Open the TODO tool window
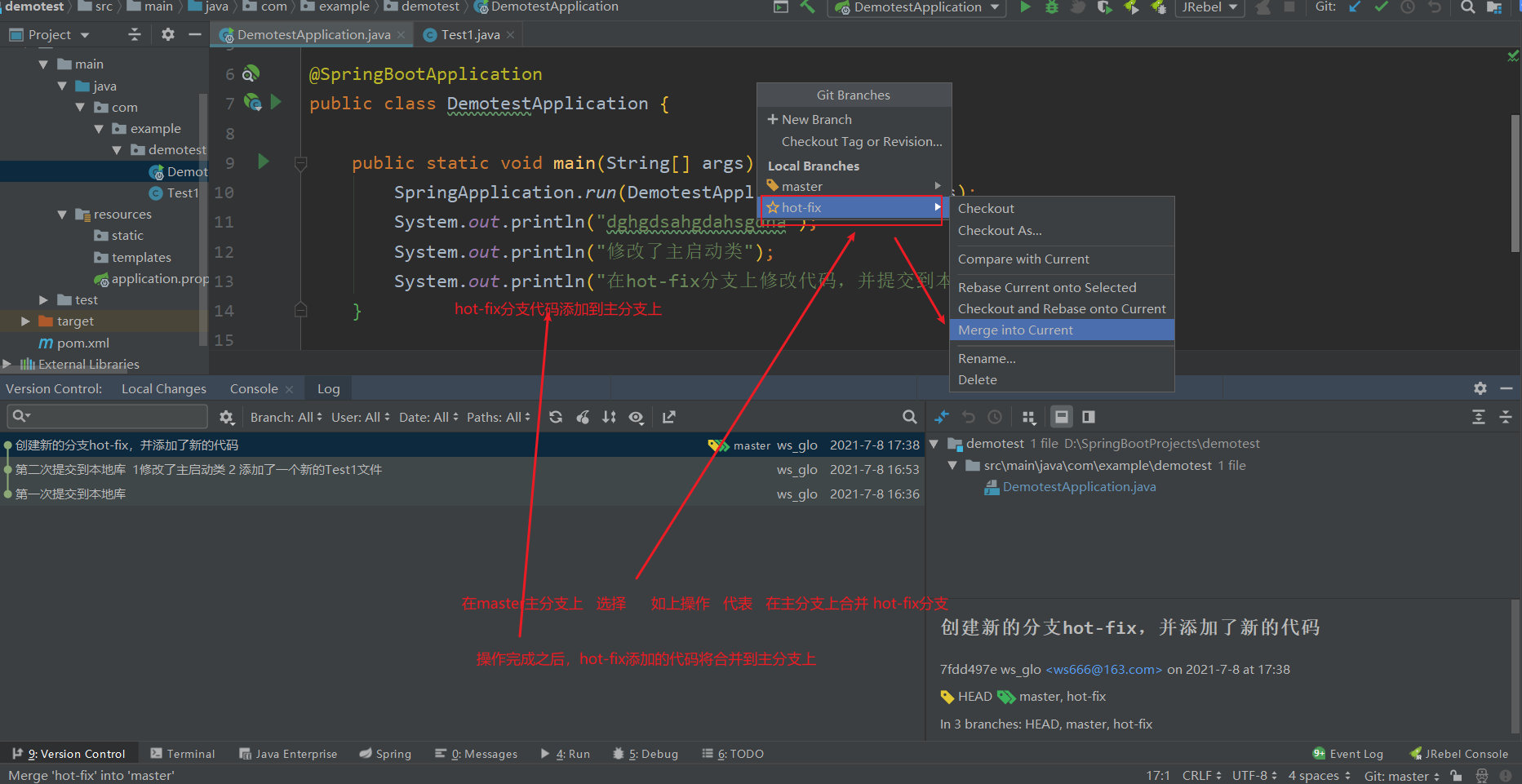This screenshot has height=784, width=1522. coord(733,754)
